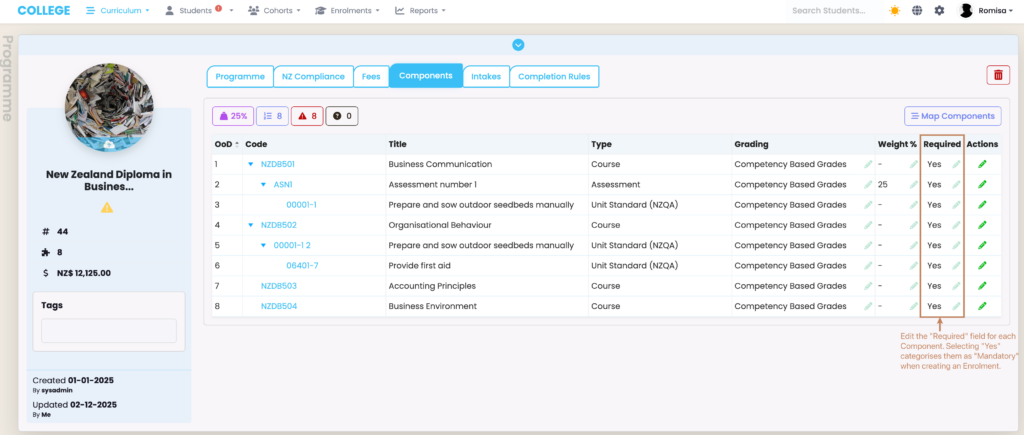Screen dimensions: 1024x435
Task: Edit weight pencil for Organisational Behaviour row
Action: pos(913,225)
